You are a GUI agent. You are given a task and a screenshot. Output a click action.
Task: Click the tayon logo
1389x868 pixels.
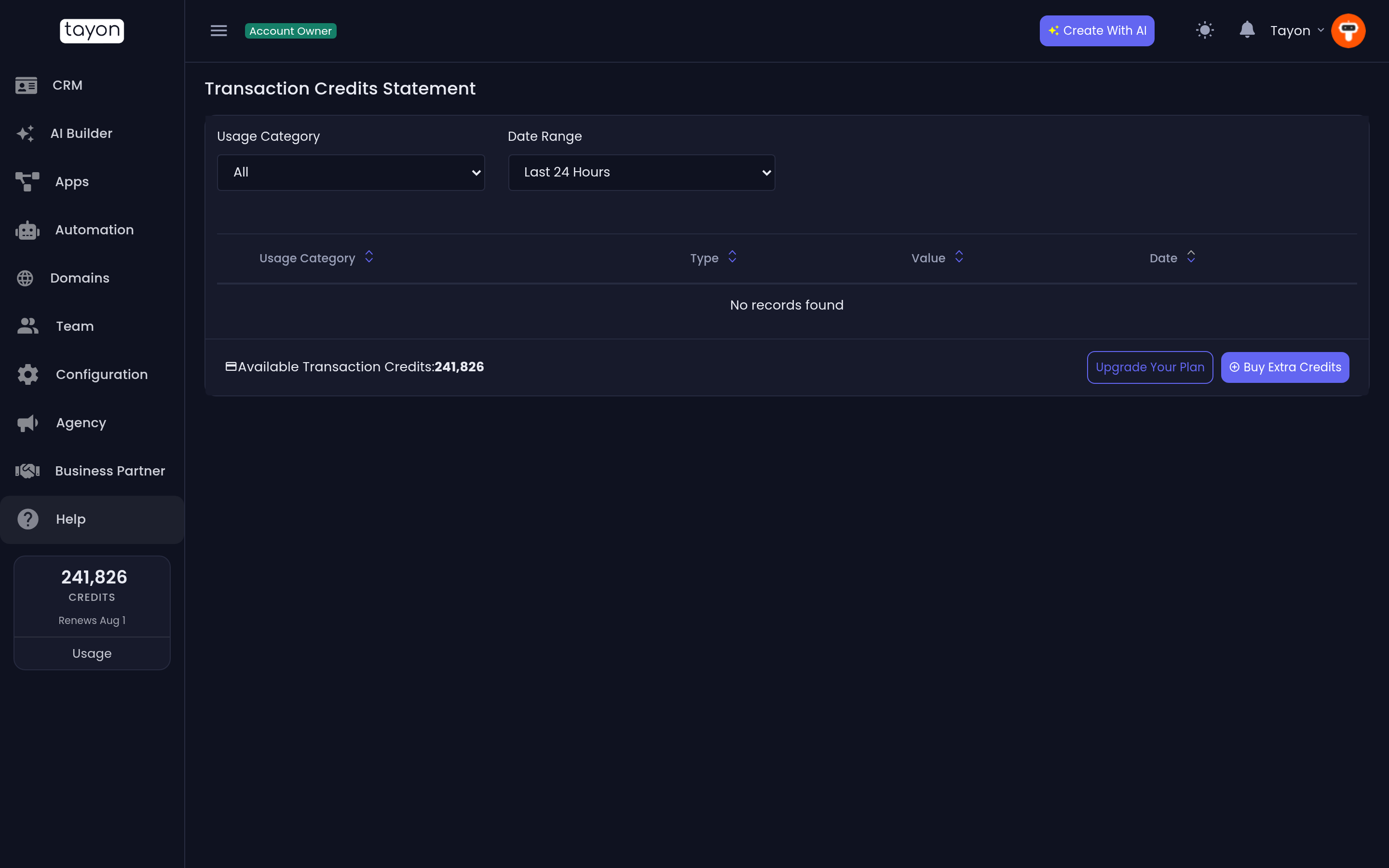point(92,31)
